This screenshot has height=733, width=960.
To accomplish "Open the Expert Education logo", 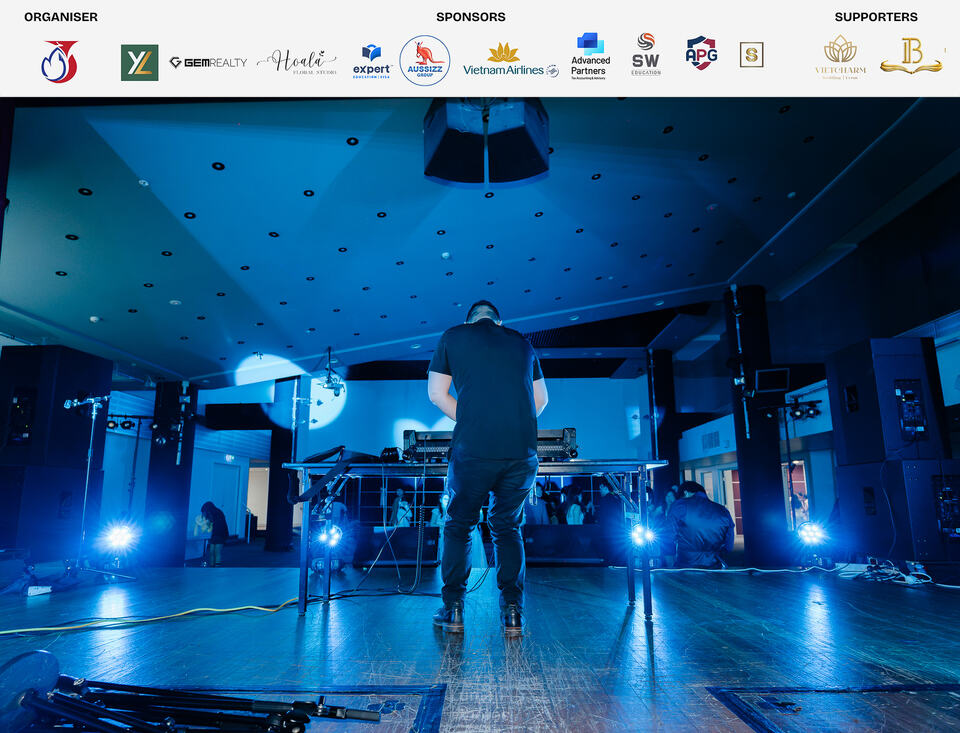I will coord(372,61).
